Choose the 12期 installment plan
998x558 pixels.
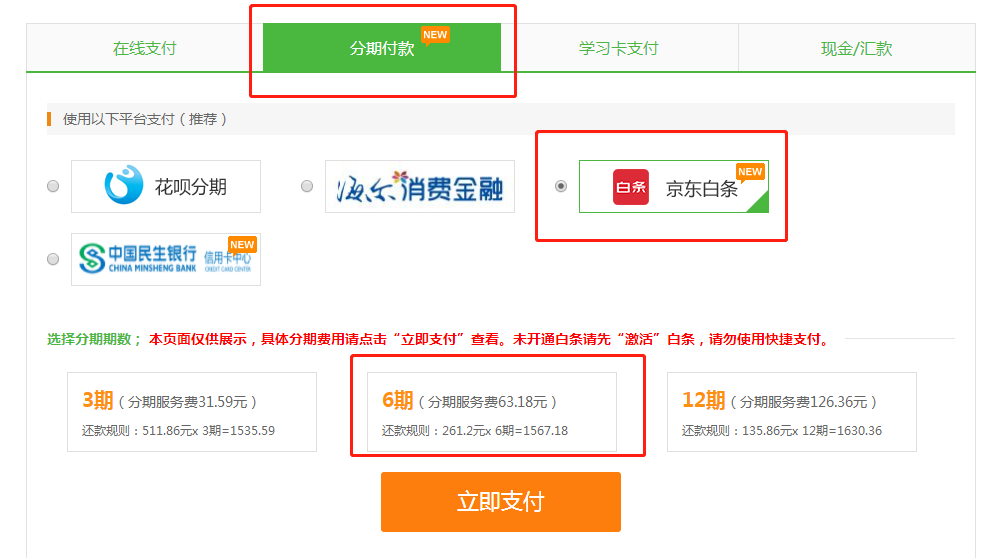point(791,412)
